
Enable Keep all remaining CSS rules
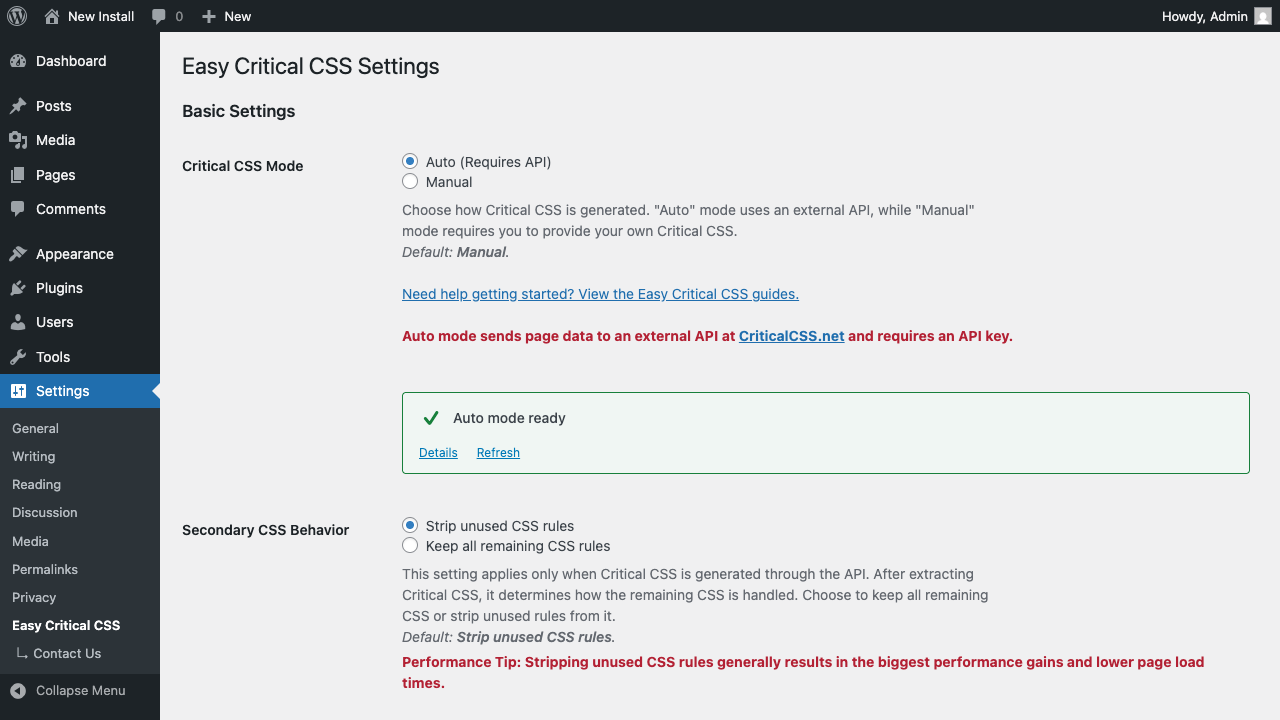click(409, 545)
